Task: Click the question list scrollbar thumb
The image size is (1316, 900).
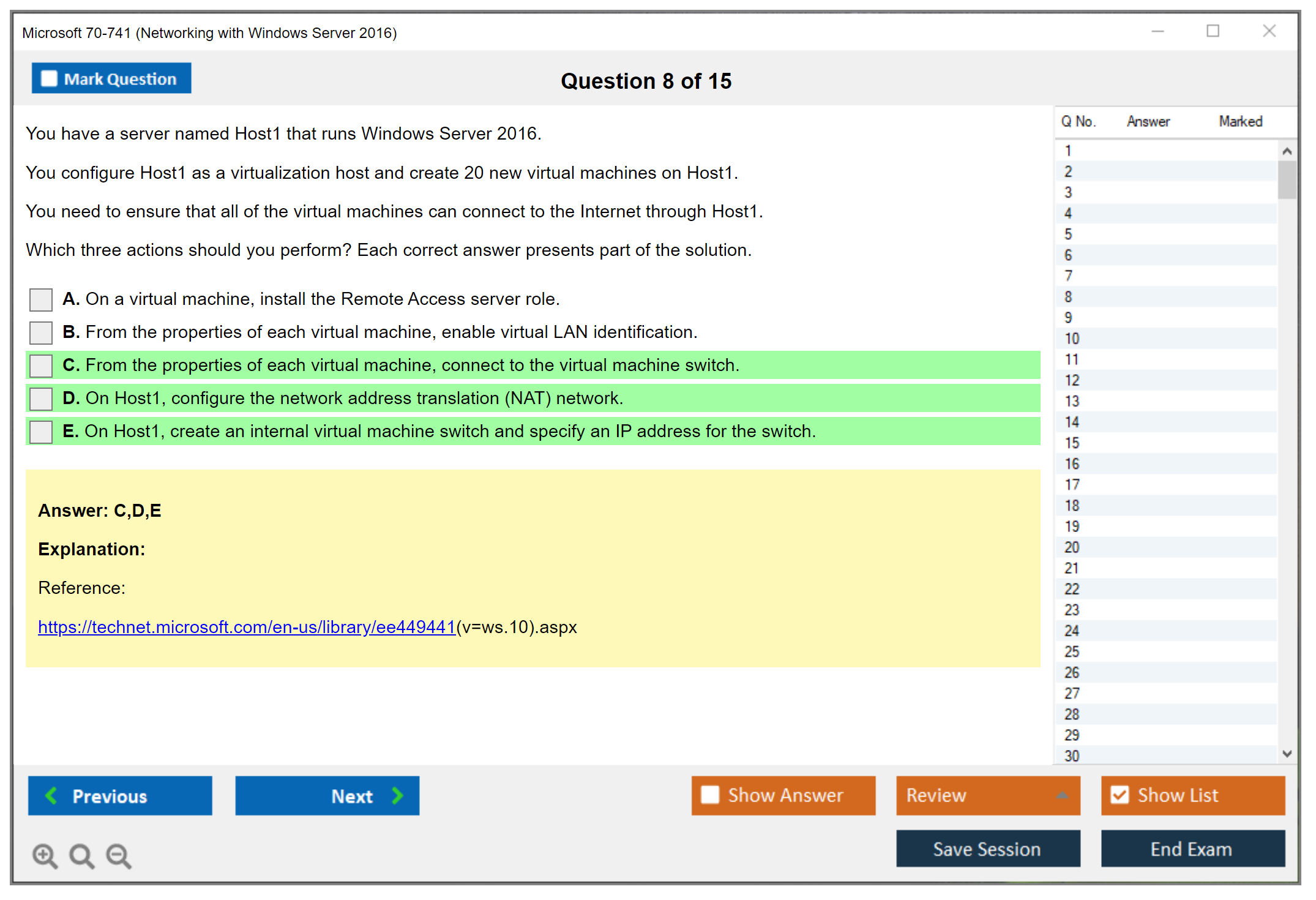Action: coord(1287,180)
